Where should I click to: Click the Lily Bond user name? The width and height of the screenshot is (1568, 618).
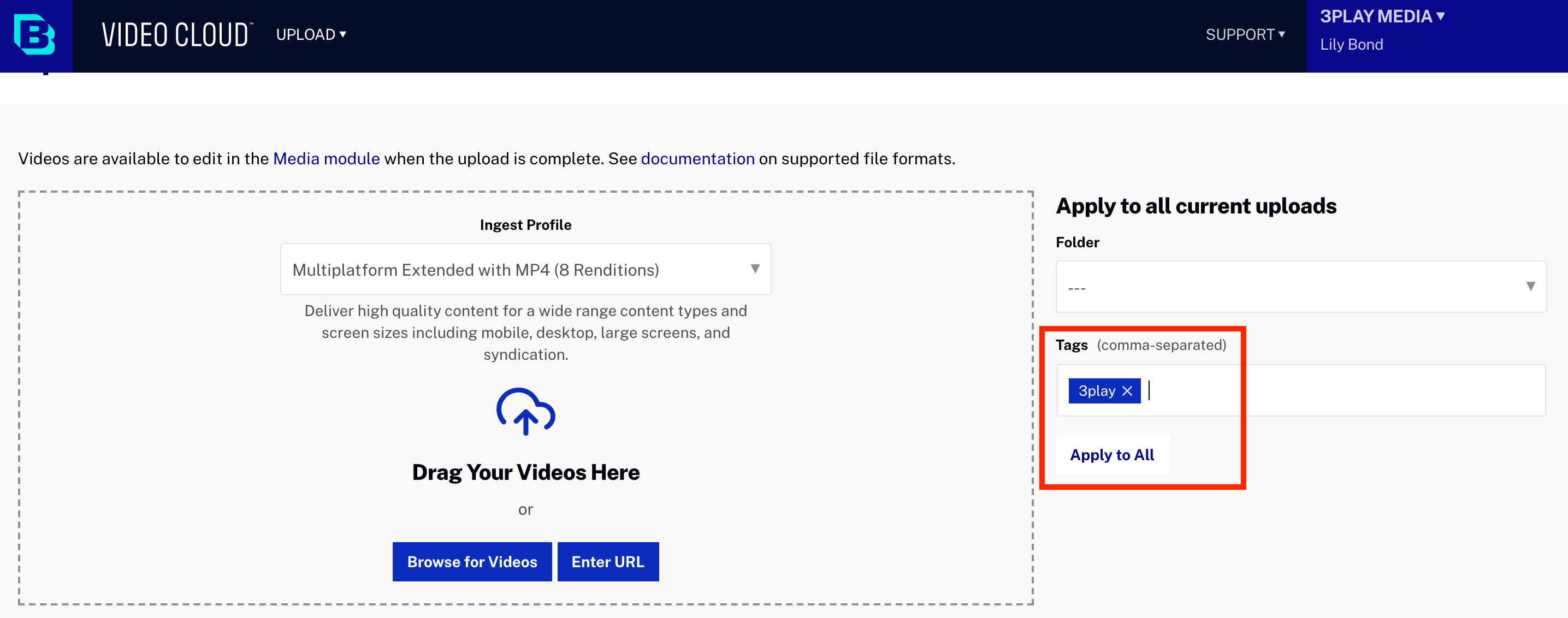(1351, 45)
